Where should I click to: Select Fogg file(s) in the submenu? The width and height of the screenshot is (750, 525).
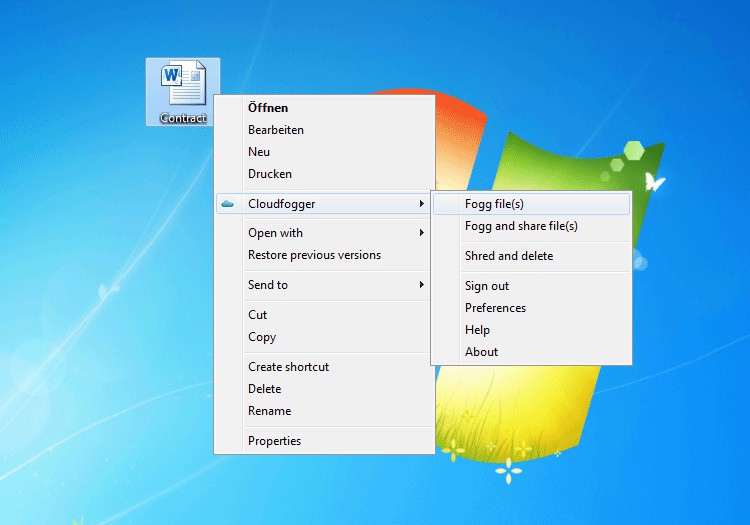(x=531, y=204)
